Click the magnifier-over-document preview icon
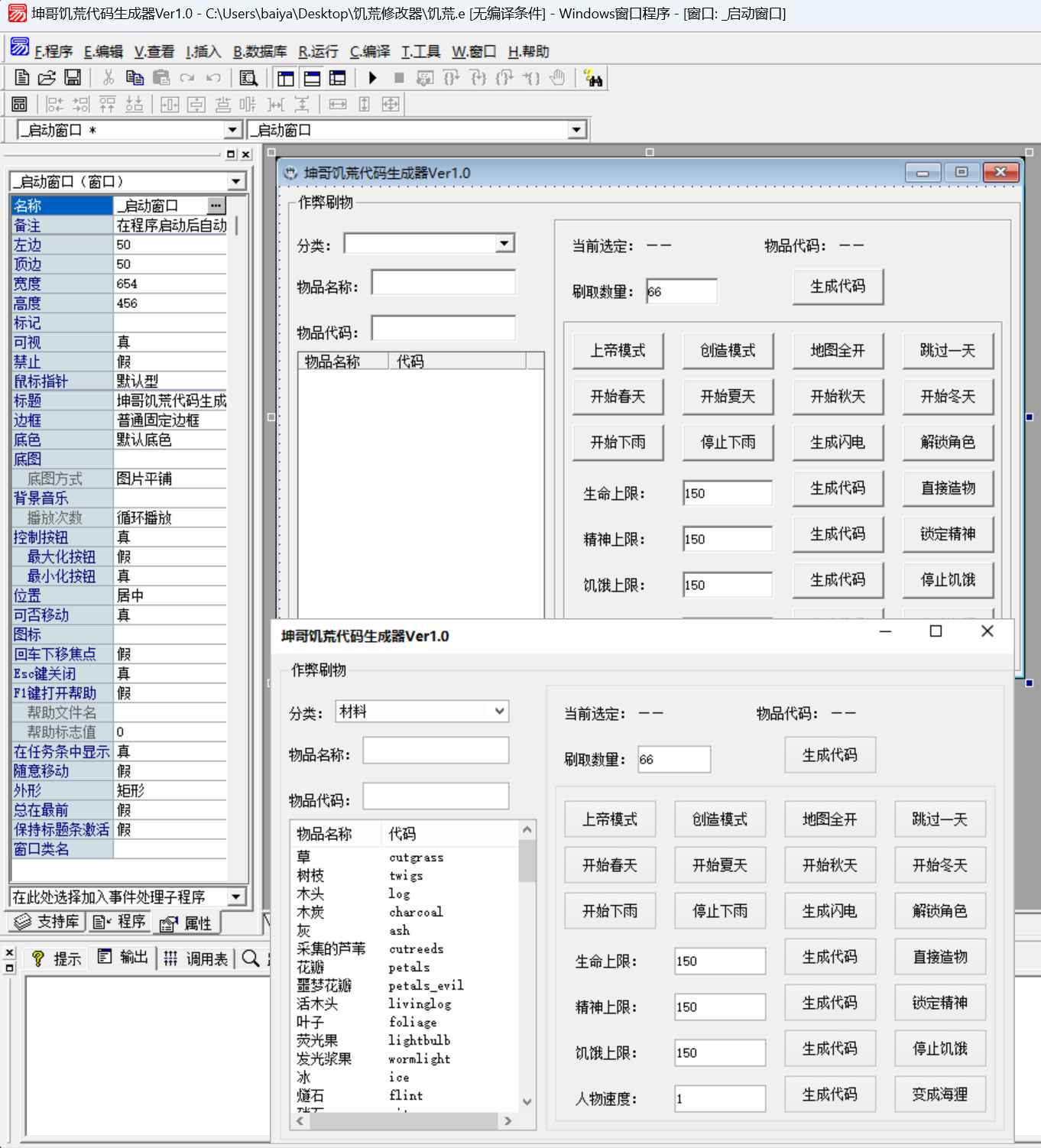1041x1148 pixels. [x=248, y=78]
